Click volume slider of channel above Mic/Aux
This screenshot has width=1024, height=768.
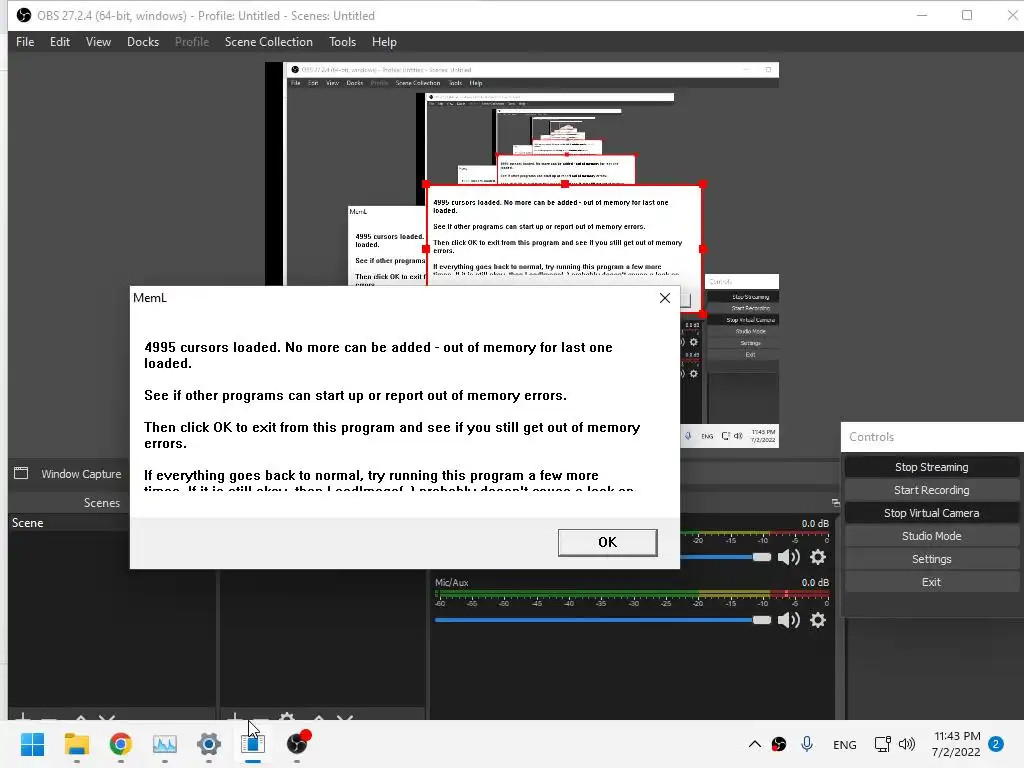coord(761,557)
